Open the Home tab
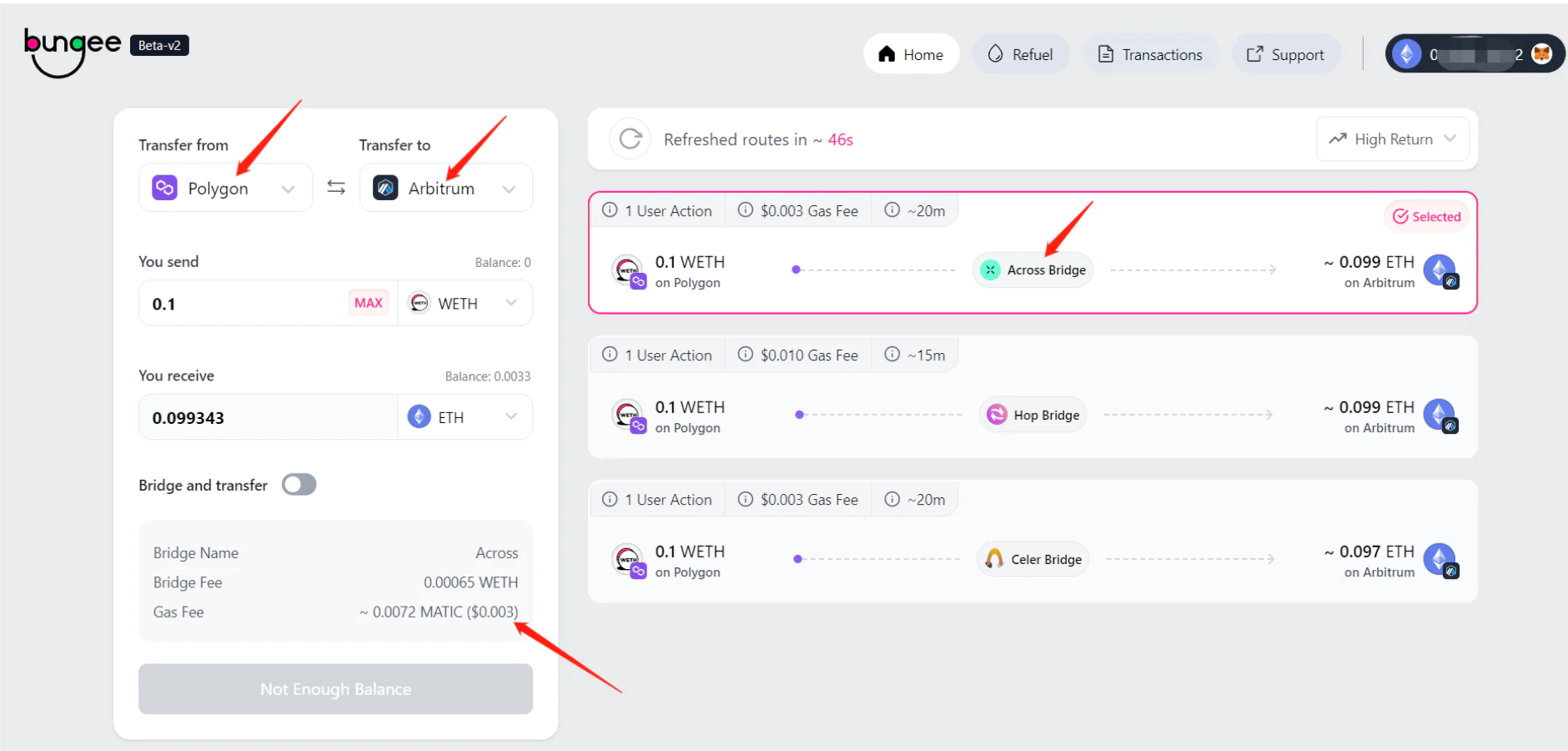This screenshot has width=1568, height=751. pyautogui.click(x=911, y=54)
